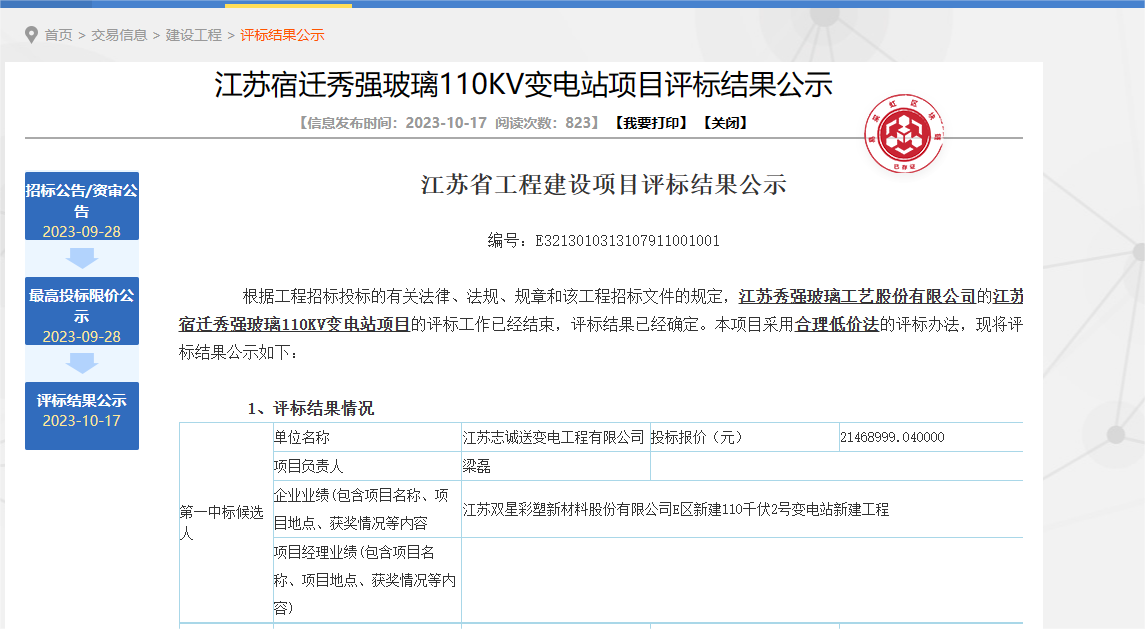Click the project leader name 梁磊

[477, 466]
